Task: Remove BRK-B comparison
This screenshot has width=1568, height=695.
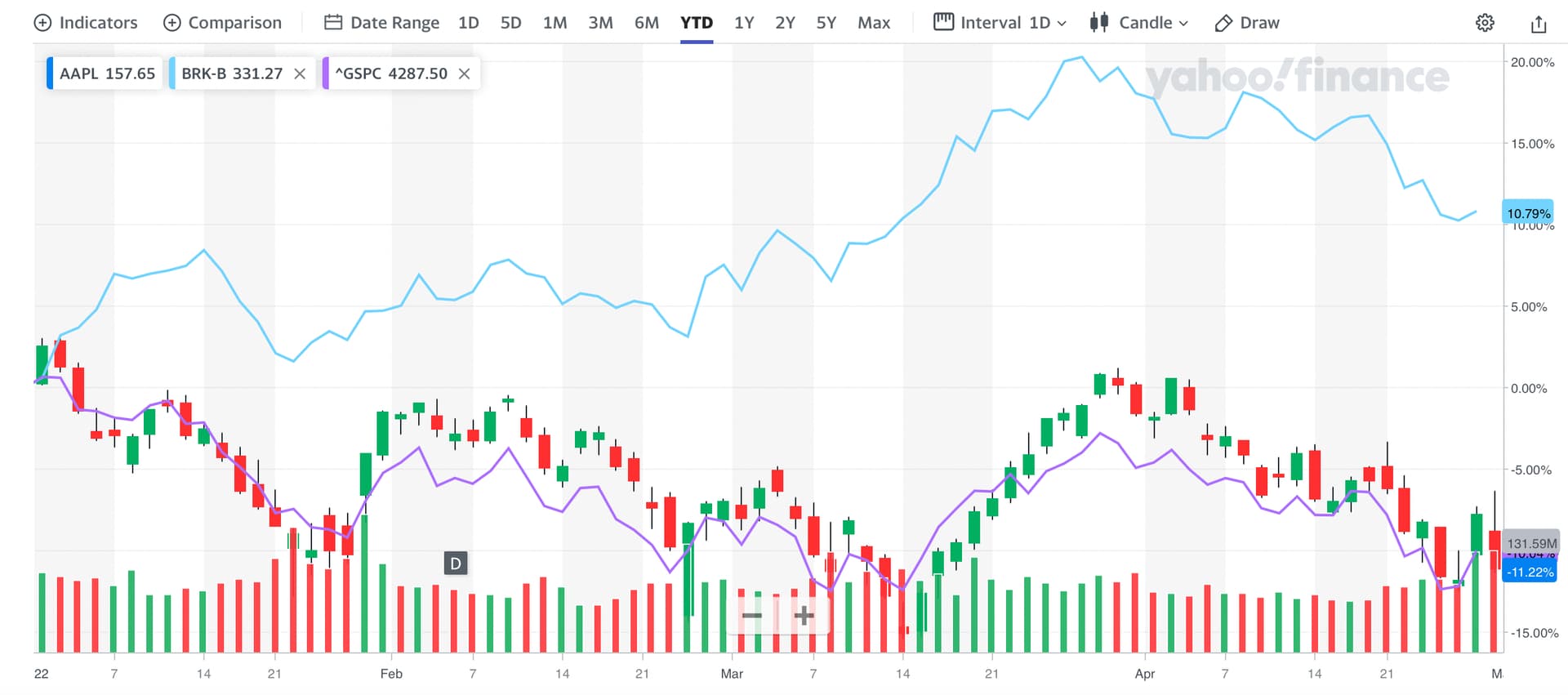Action: 300,74
